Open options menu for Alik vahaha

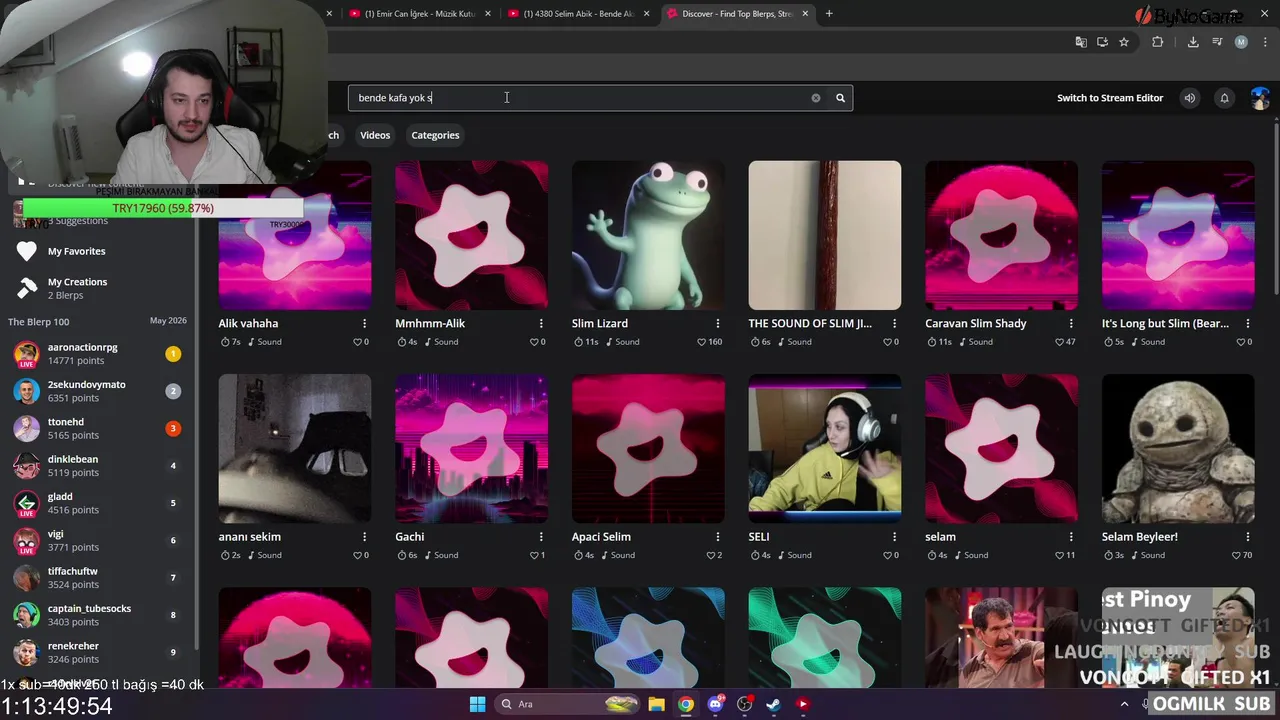364,323
